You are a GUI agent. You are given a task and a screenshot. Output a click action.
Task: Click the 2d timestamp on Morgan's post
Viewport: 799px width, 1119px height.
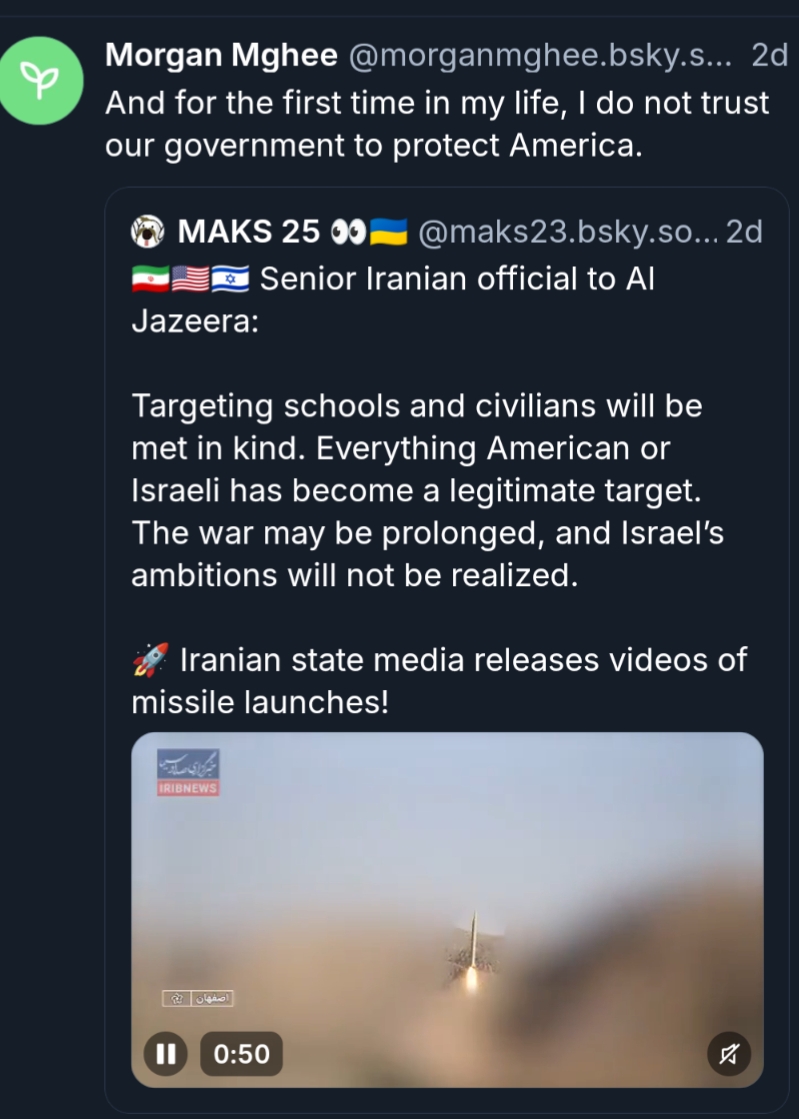point(769,57)
